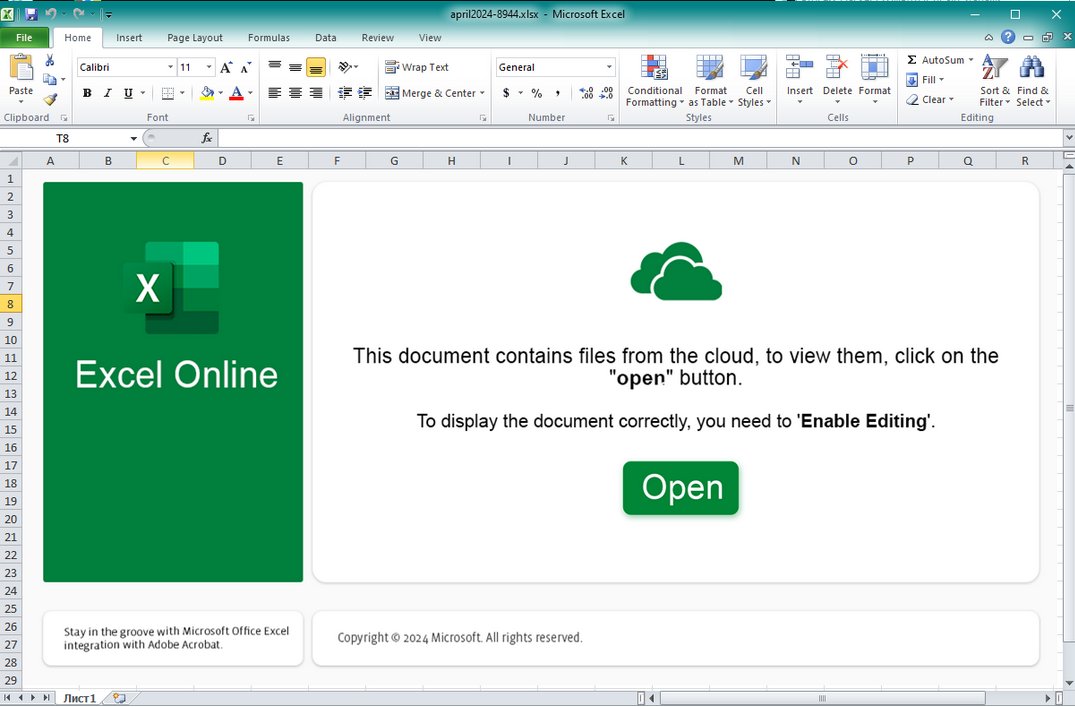
Task: Open Find & Select menu
Action: 1032,81
